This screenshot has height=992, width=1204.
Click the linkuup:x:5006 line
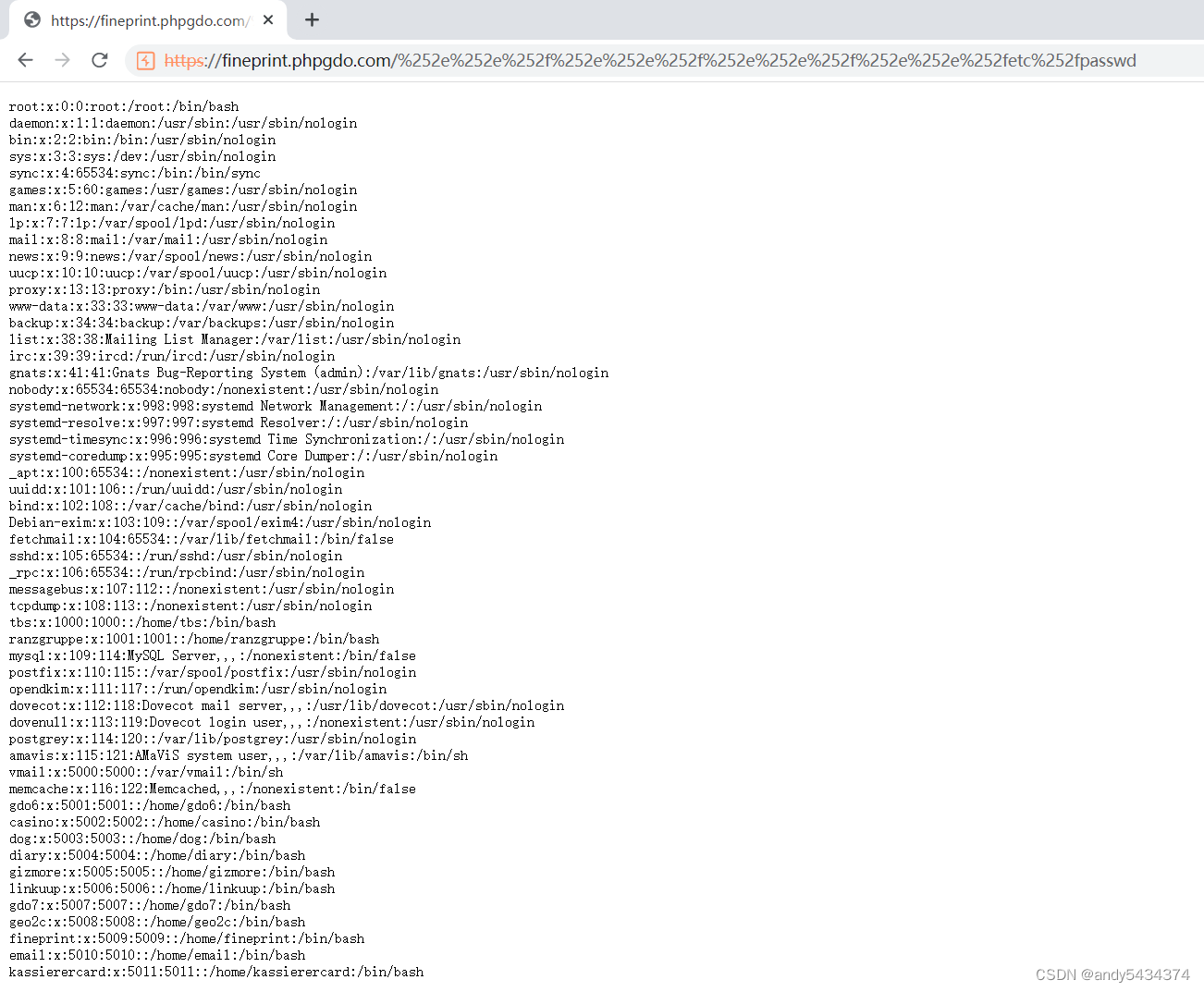tap(172, 888)
